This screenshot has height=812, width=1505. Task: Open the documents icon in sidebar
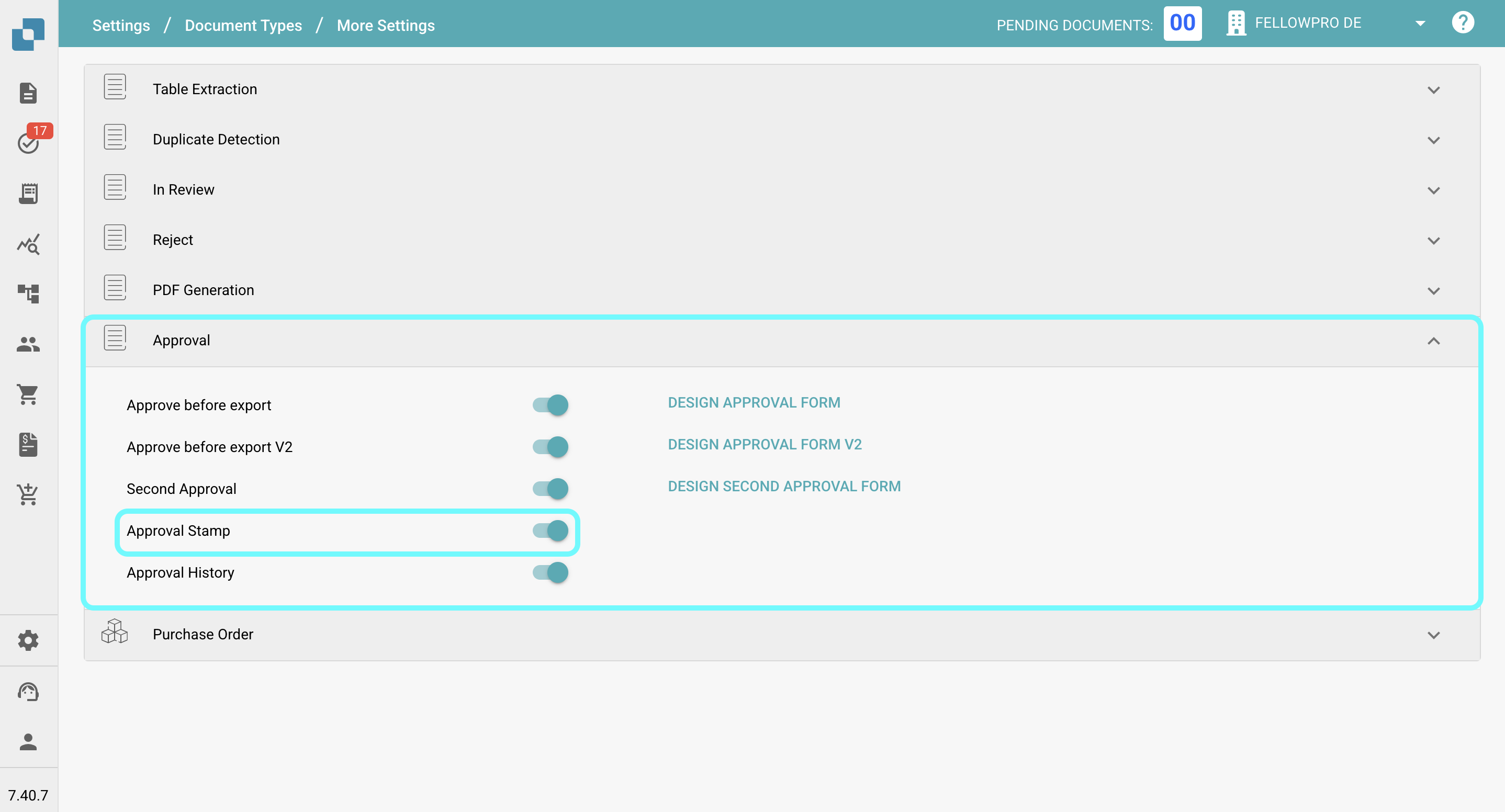click(28, 92)
